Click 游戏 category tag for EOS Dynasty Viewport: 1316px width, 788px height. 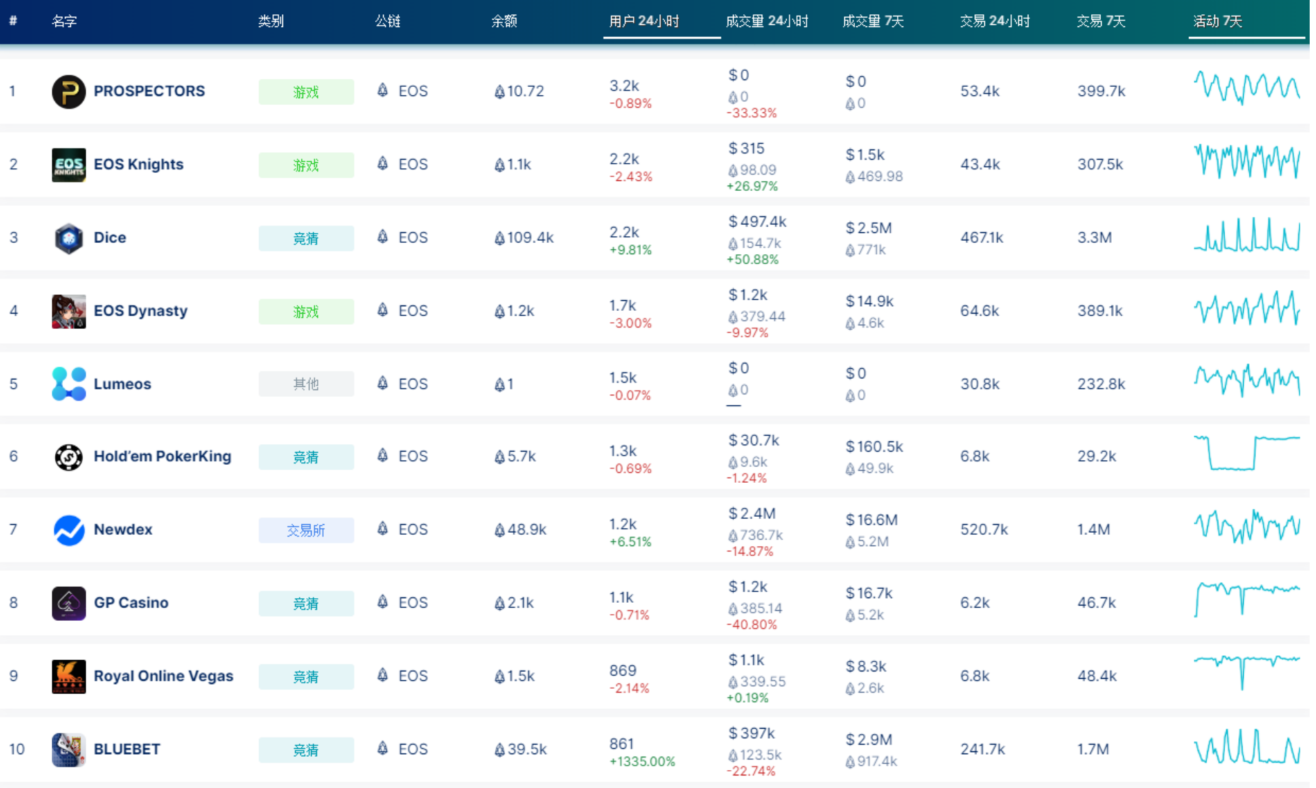[306, 311]
